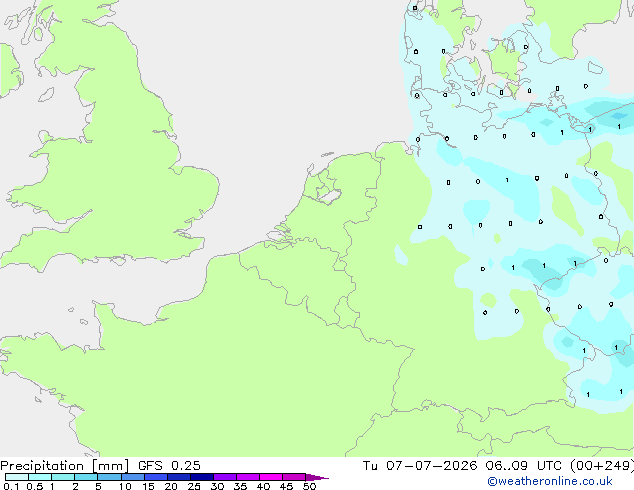634x490 pixels.
Task: Click the 2–5 mm legend swatch
Action: click(x=86, y=477)
